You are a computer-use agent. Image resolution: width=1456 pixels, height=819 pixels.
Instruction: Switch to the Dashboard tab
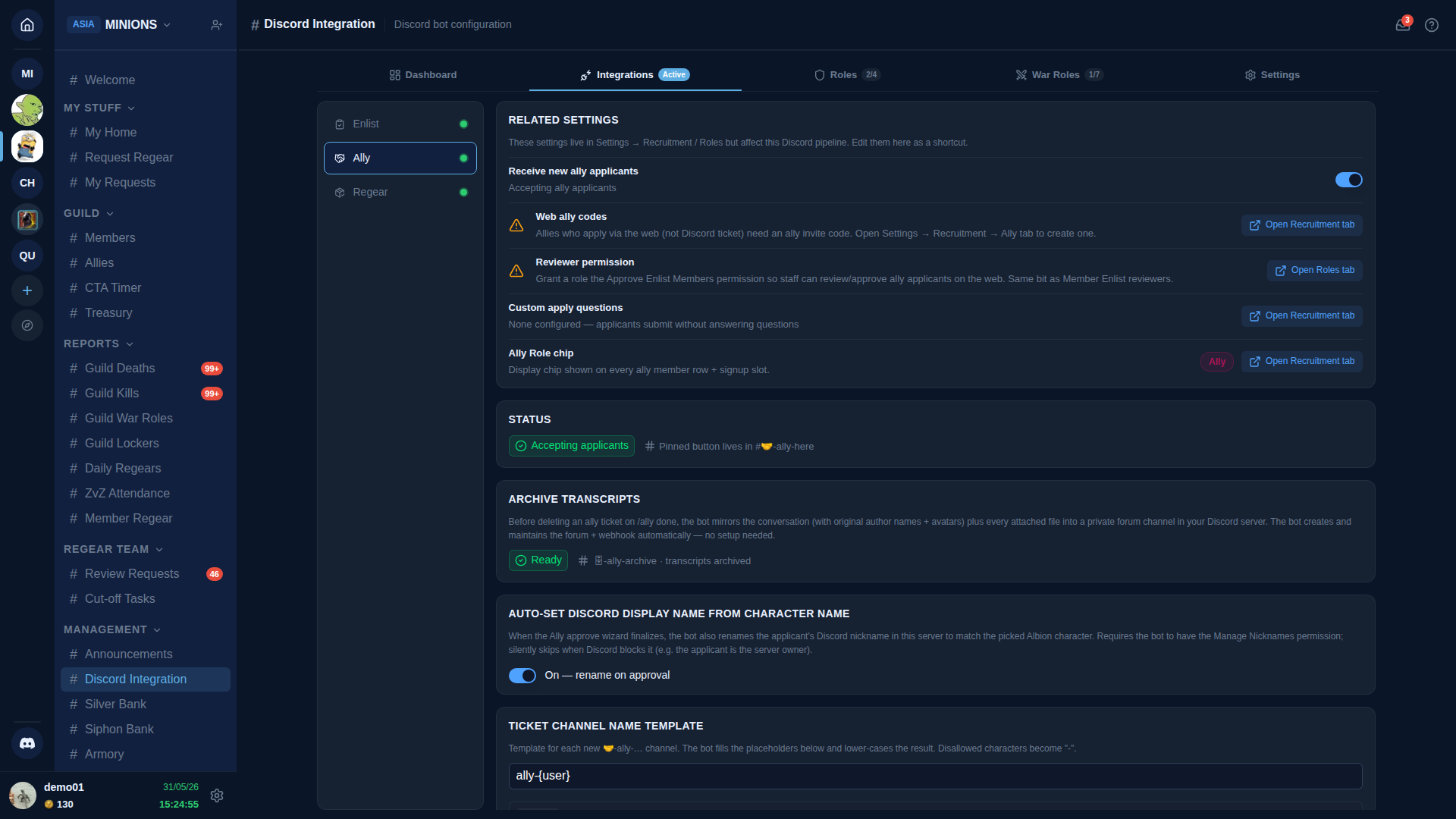[423, 75]
